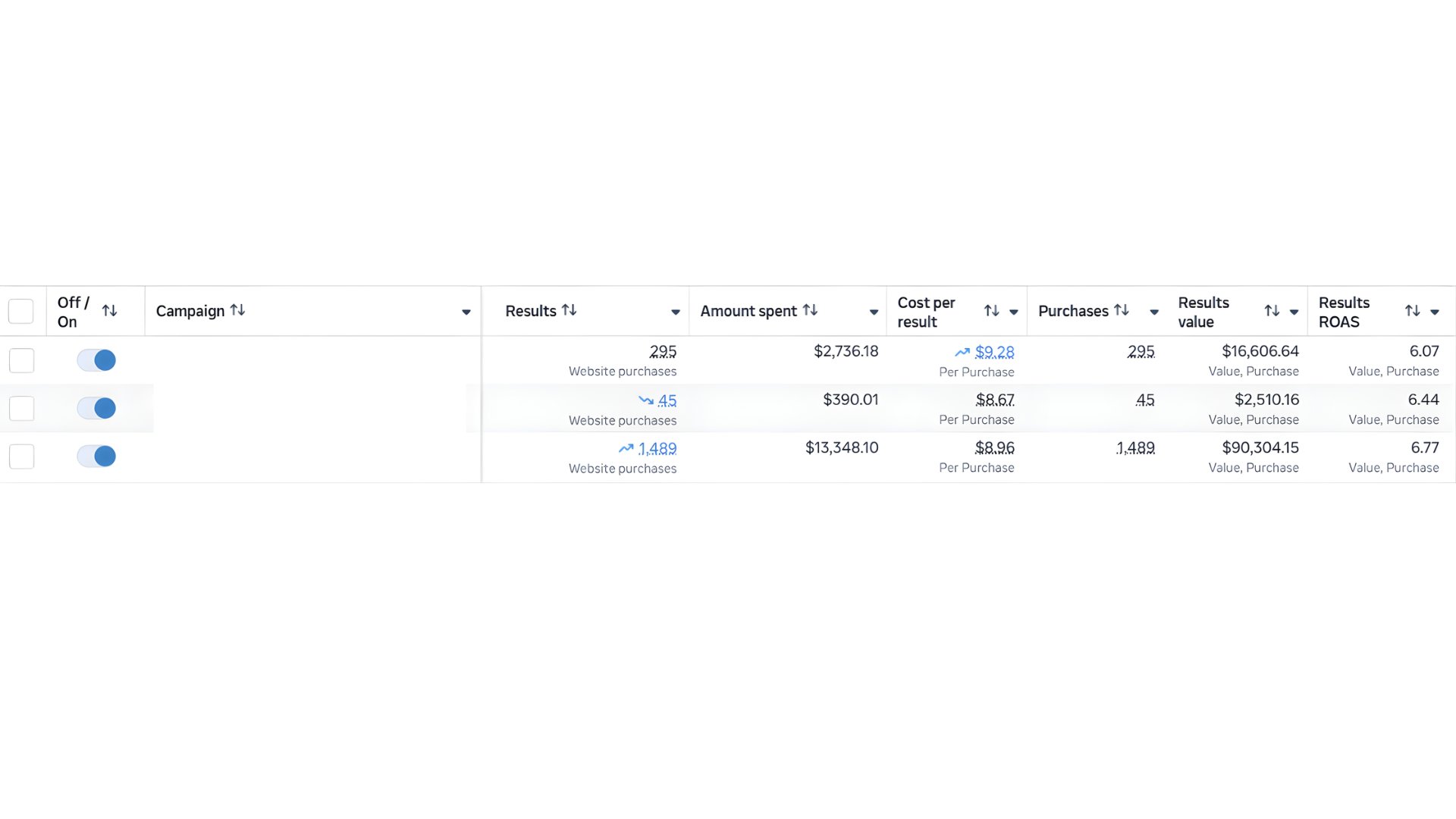Click the downward trend icon beside 45 results
This screenshot has width=1456, height=819.
(x=645, y=400)
